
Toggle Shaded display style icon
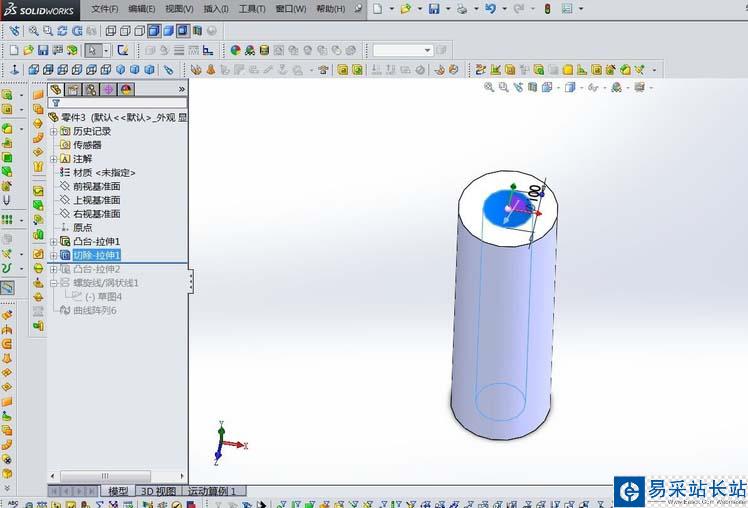168,31
